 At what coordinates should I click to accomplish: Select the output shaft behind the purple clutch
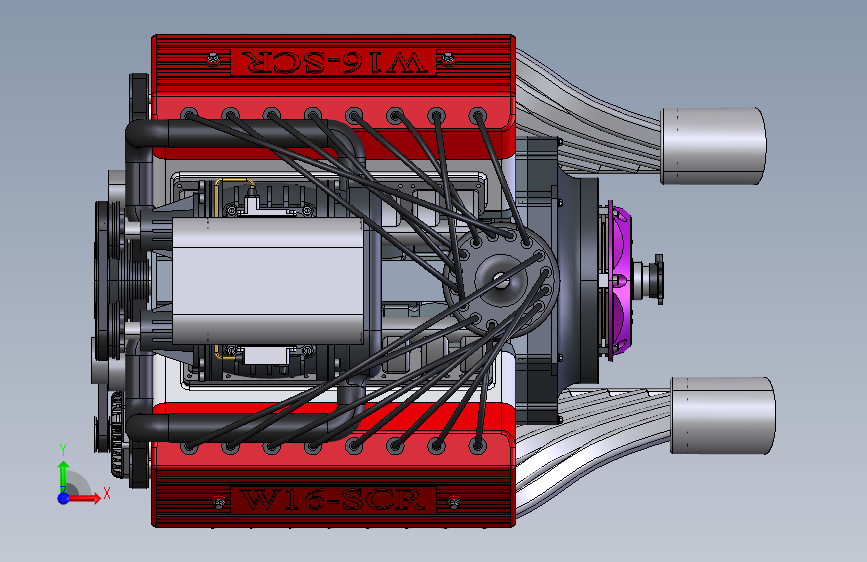(649, 279)
